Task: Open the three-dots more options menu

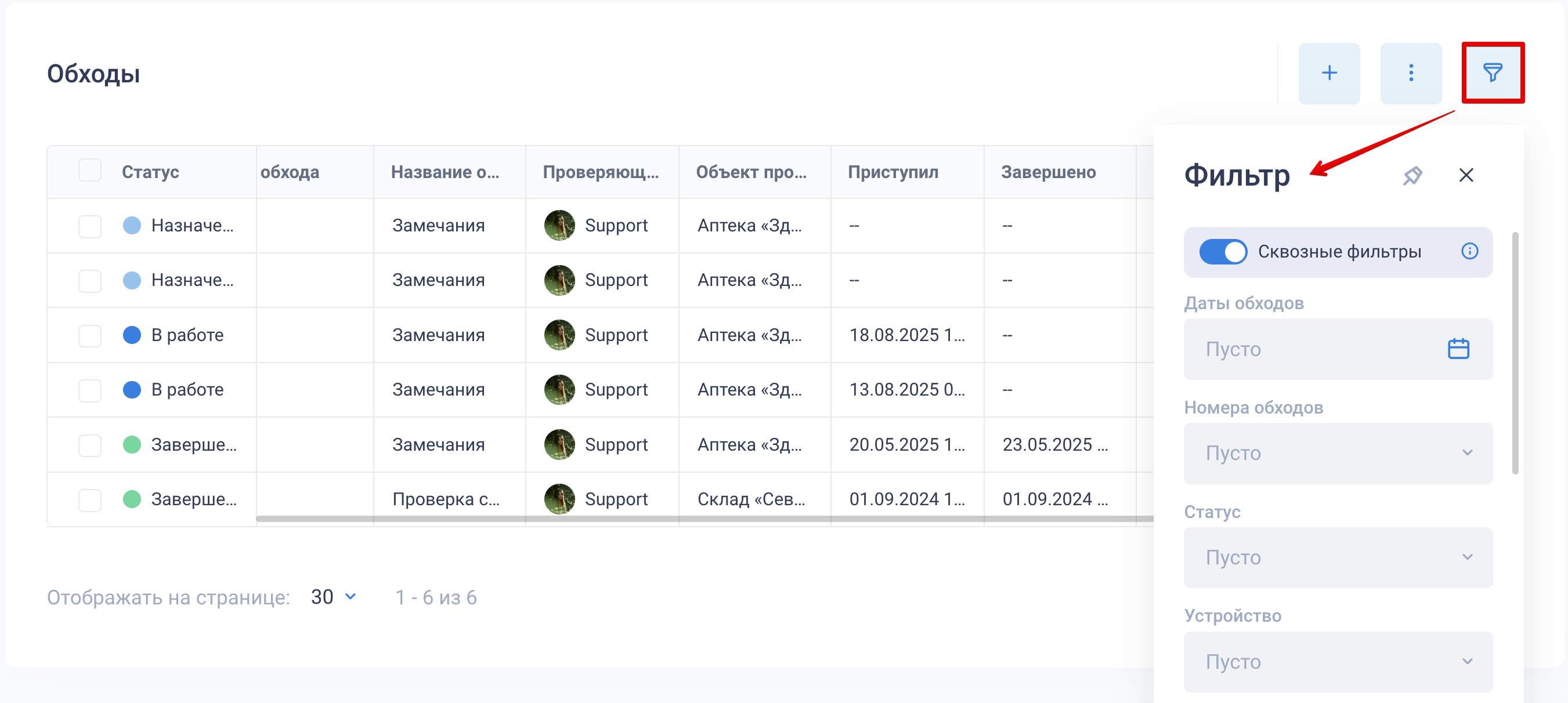Action: (1410, 73)
